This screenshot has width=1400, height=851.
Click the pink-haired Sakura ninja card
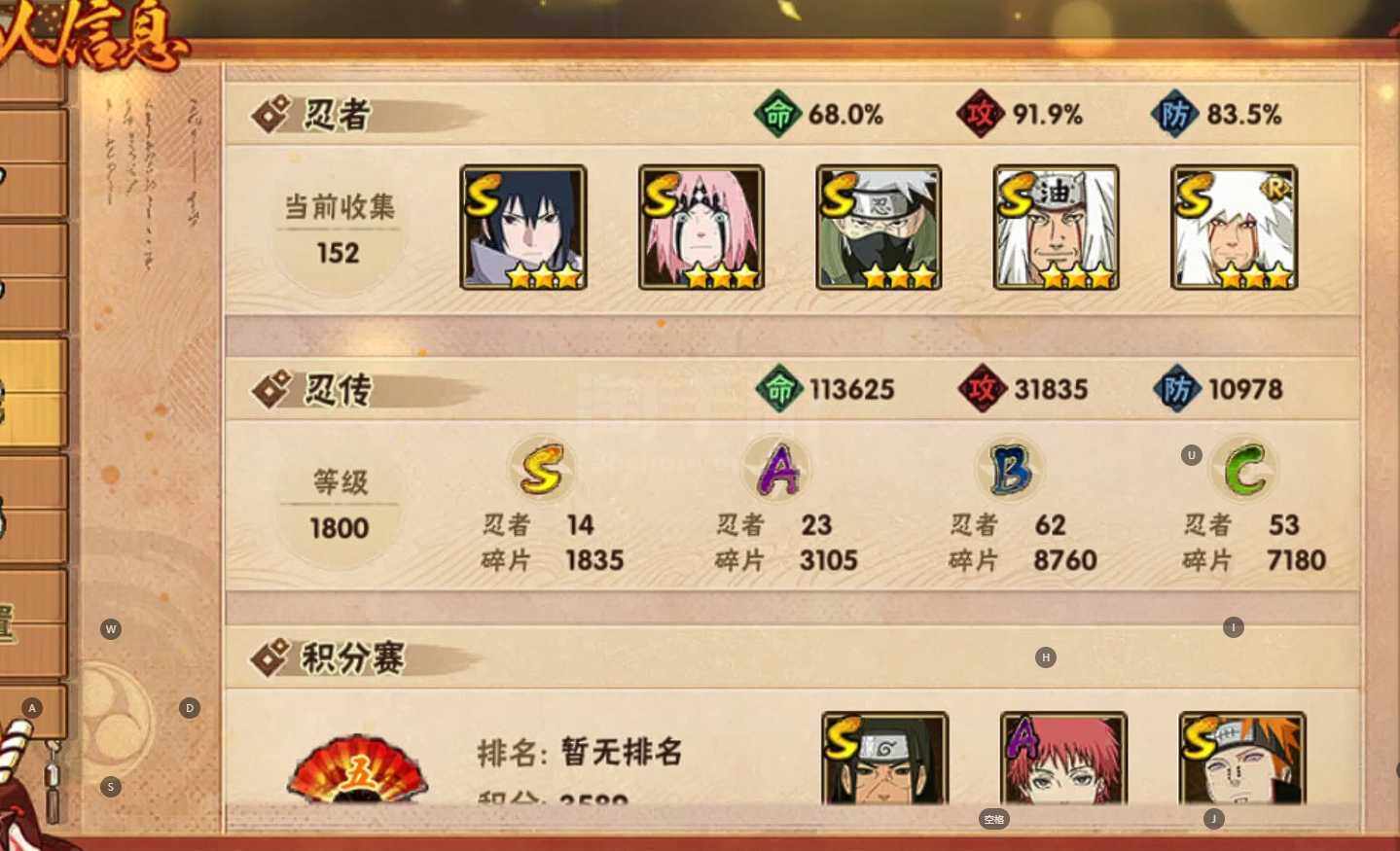[x=701, y=227]
